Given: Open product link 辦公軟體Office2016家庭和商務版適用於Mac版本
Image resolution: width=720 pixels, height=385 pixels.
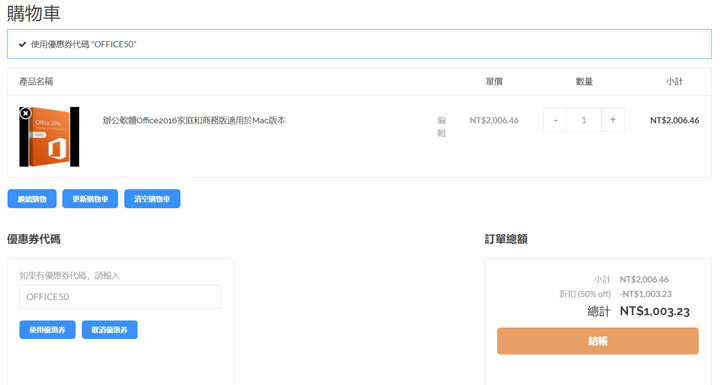Looking at the screenshot, I should pos(194,120).
